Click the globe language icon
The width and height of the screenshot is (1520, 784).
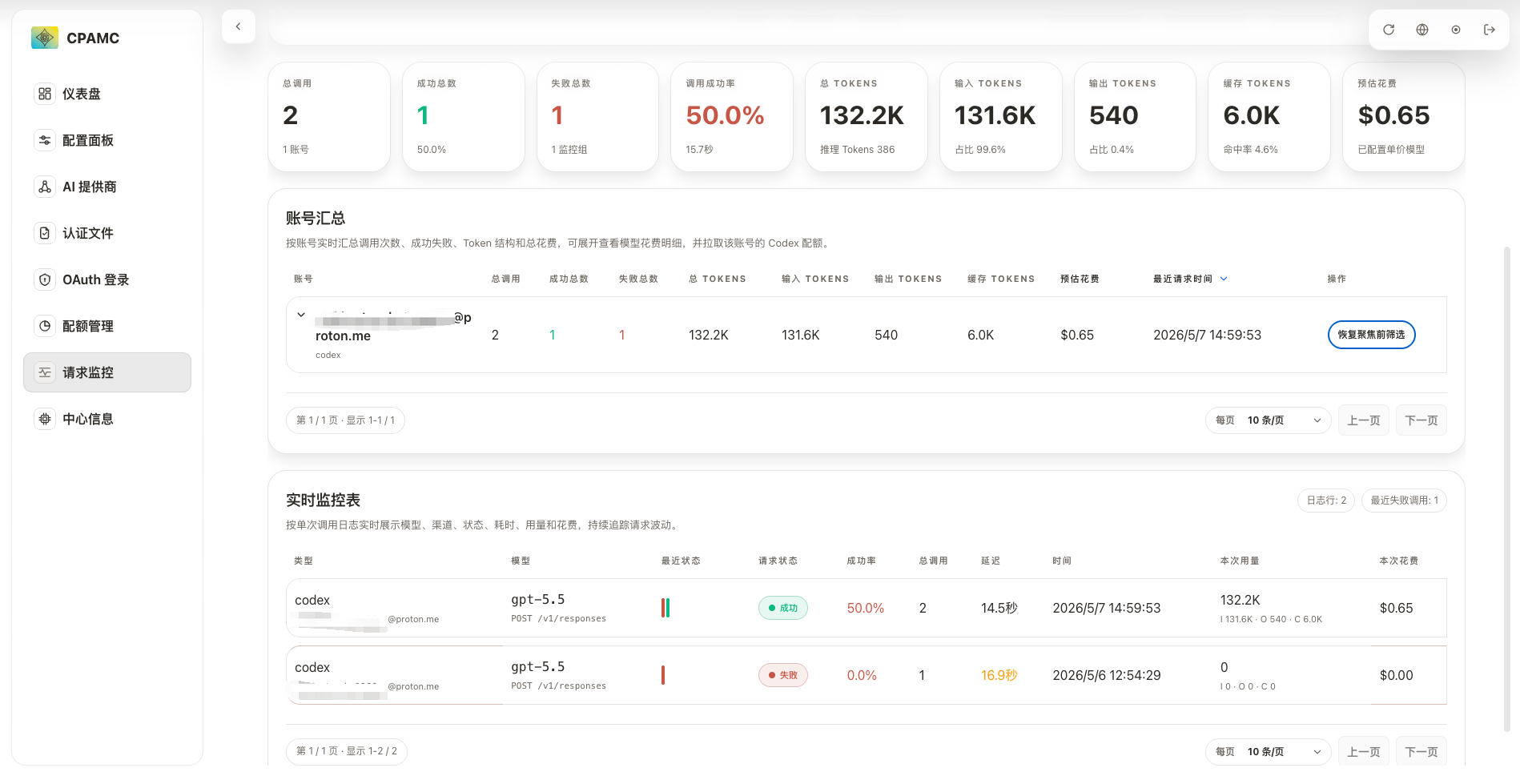1422,30
